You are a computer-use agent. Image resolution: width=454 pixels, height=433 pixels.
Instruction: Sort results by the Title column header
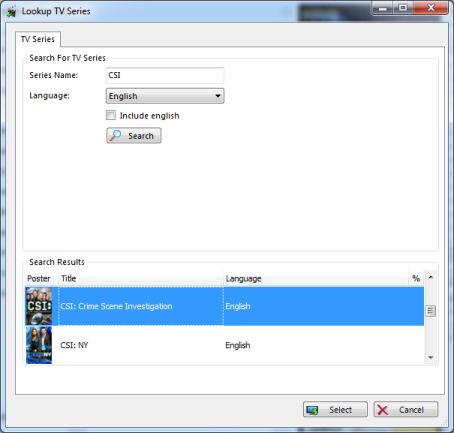[141, 279]
